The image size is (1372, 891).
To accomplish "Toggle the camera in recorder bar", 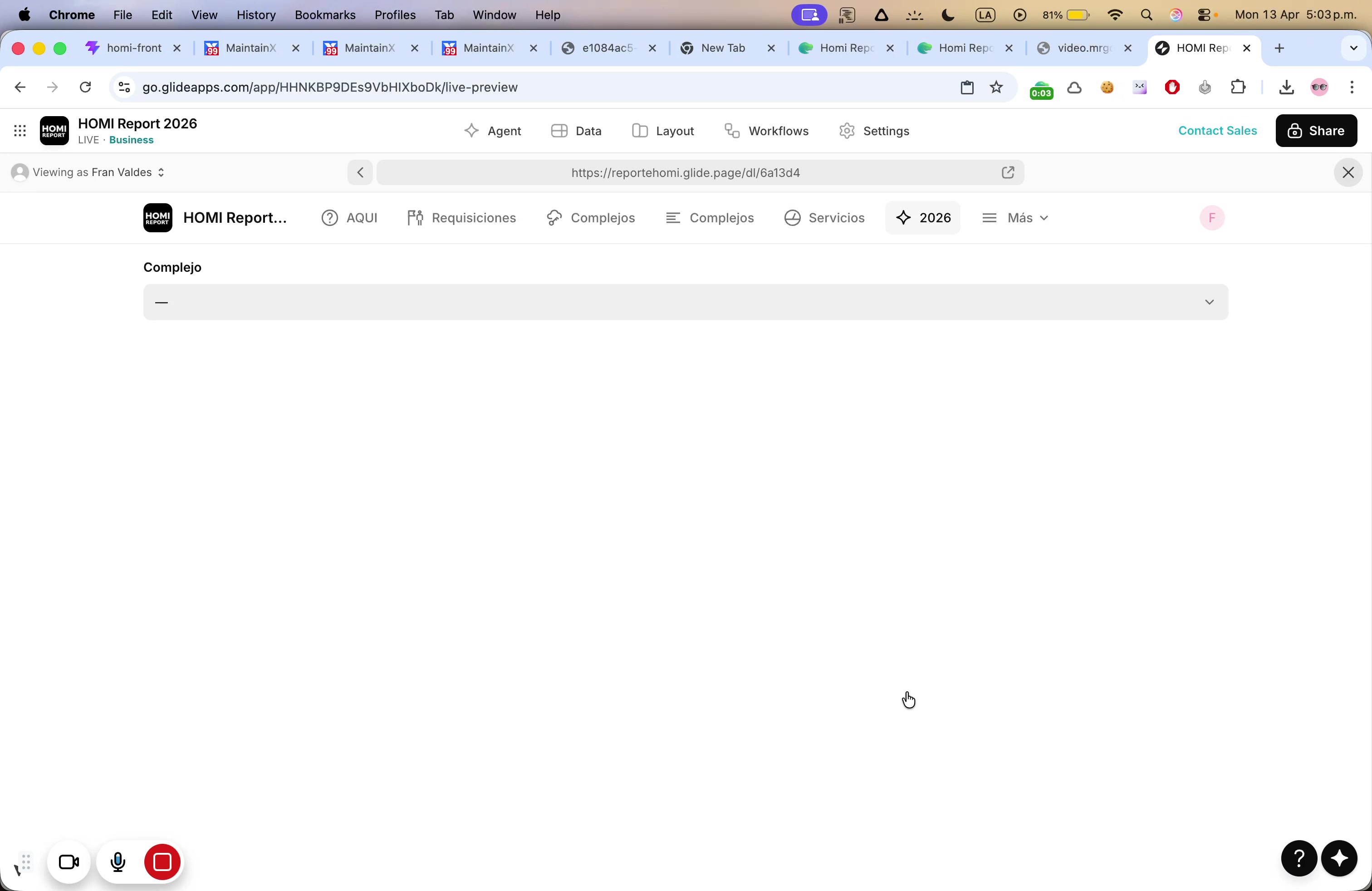I will pos(69,862).
